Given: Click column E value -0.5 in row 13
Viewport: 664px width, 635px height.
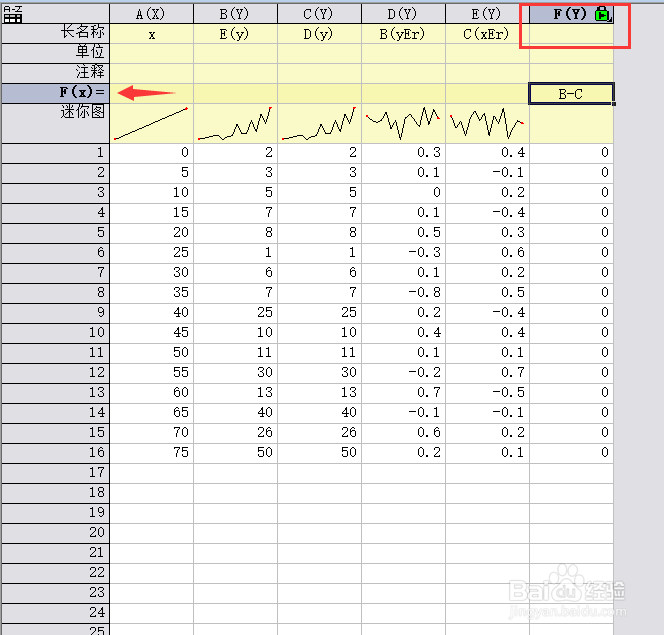Looking at the screenshot, I should (x=487, y=392).
